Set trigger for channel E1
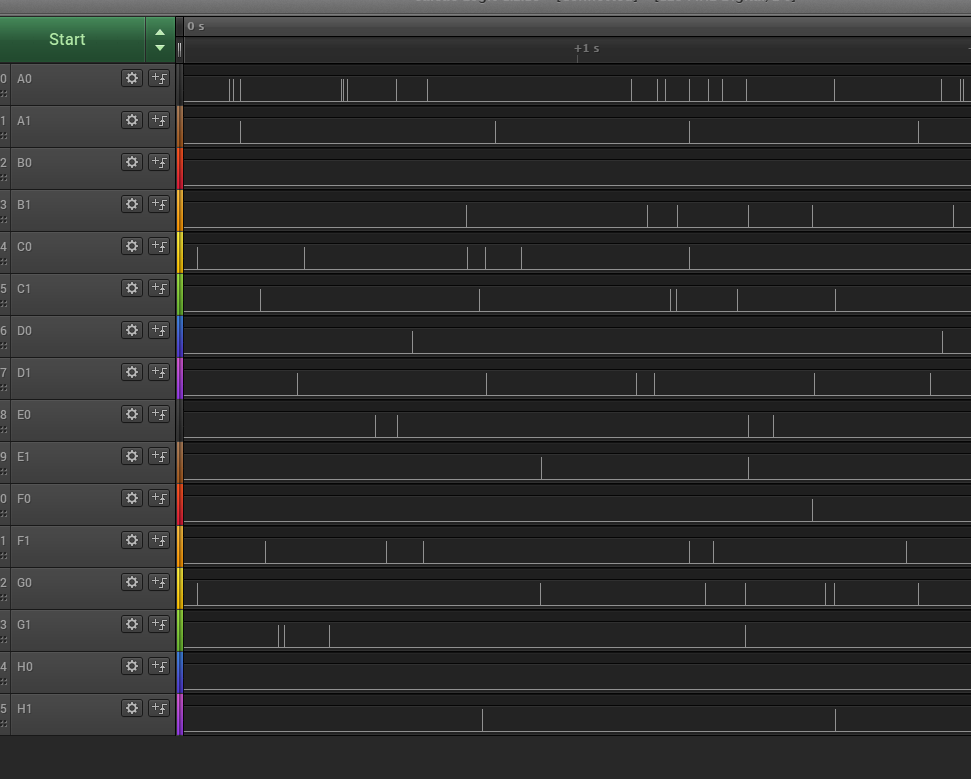The width and height of the screenshot is (971, 779). [x=159, y=456]
